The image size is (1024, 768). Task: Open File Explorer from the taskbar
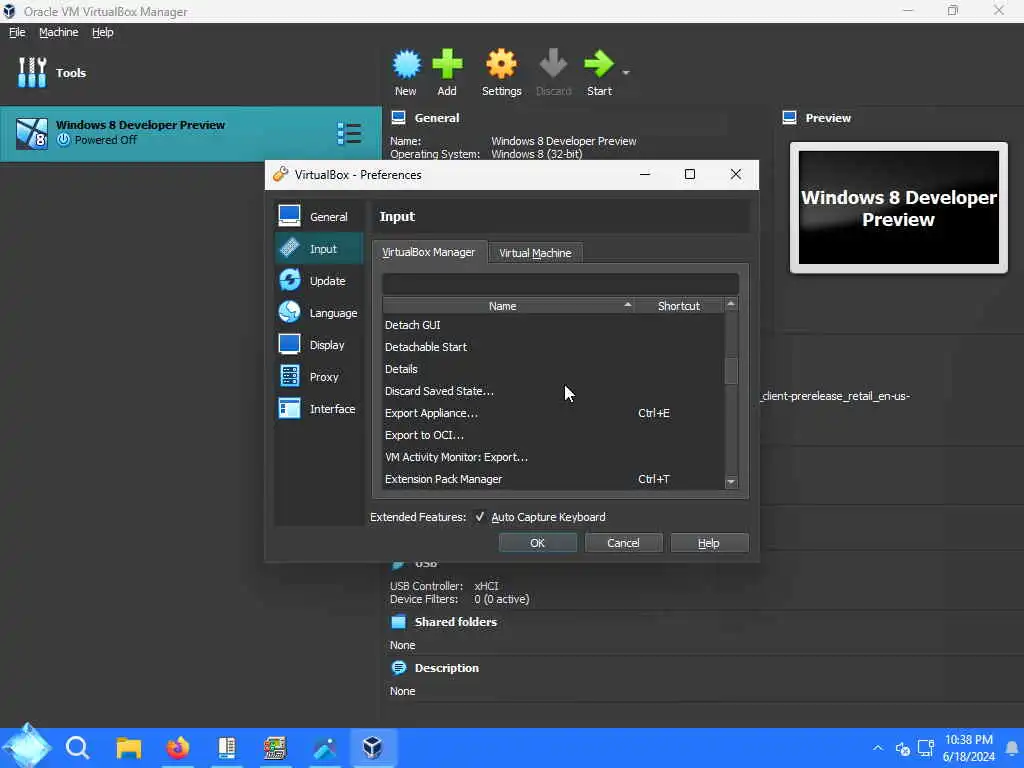pyautogui.click(x=129, y=747)
